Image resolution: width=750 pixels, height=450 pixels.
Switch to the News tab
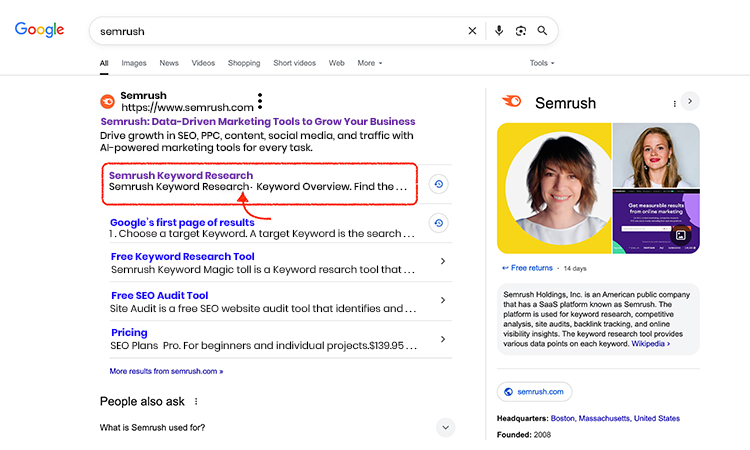point(169,63)
